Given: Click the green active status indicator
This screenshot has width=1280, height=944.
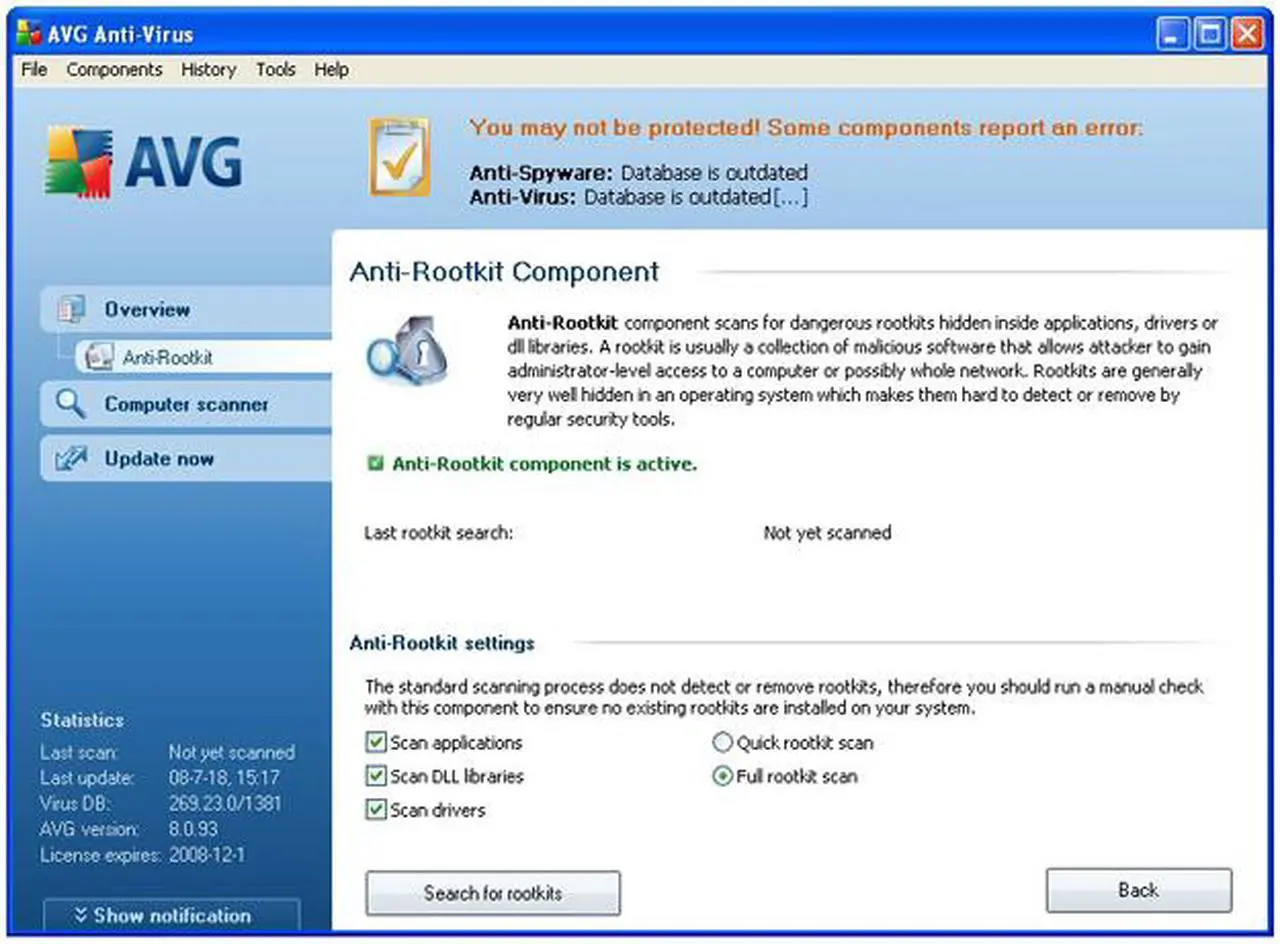Looking at the screenshot, I should [375, 464].
